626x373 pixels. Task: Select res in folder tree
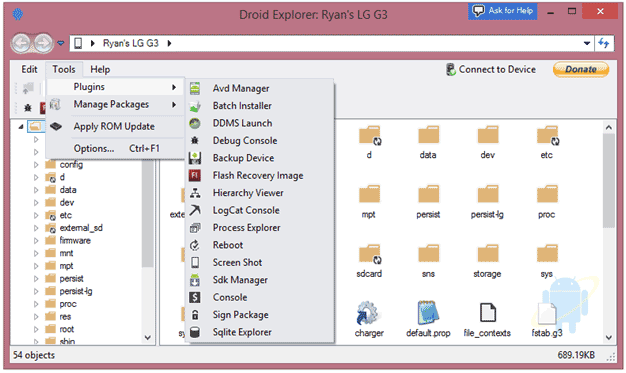pos(65,317)
